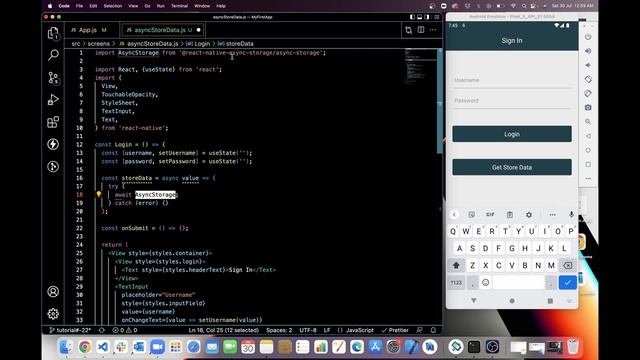Focus the Password input field
This screenshot has height=360, width=640.
click(x=512, y=101)
